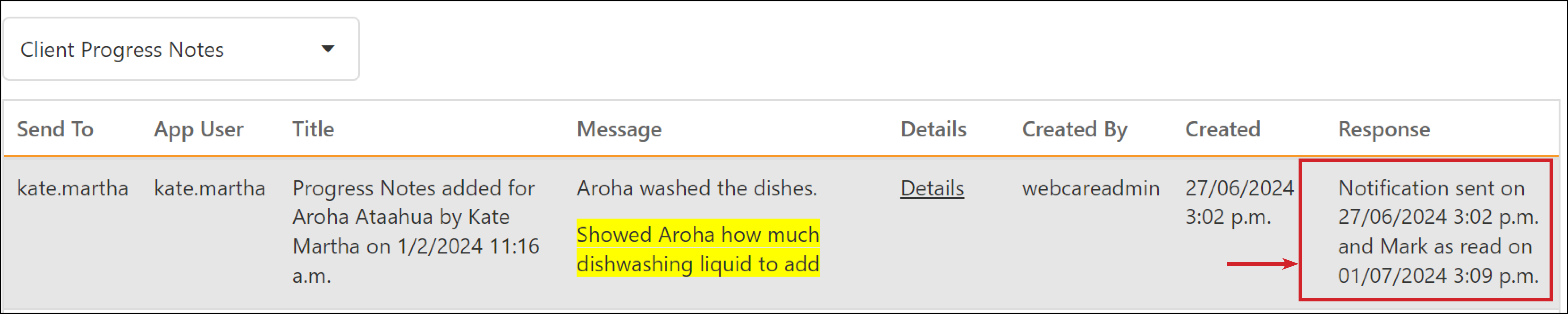Screen dimensions: 1568x314
Task: Select the kate.martha App User cell
Action: (x=209, y=188)
